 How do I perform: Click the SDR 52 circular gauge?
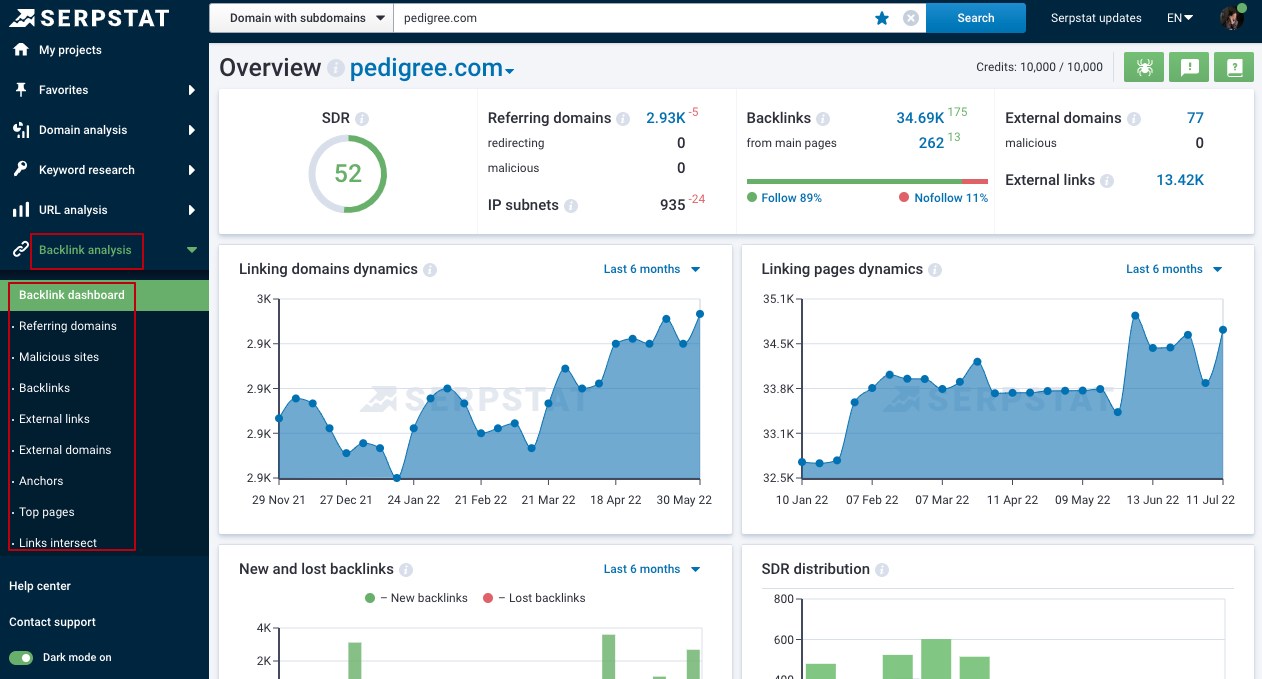(347, 174)
